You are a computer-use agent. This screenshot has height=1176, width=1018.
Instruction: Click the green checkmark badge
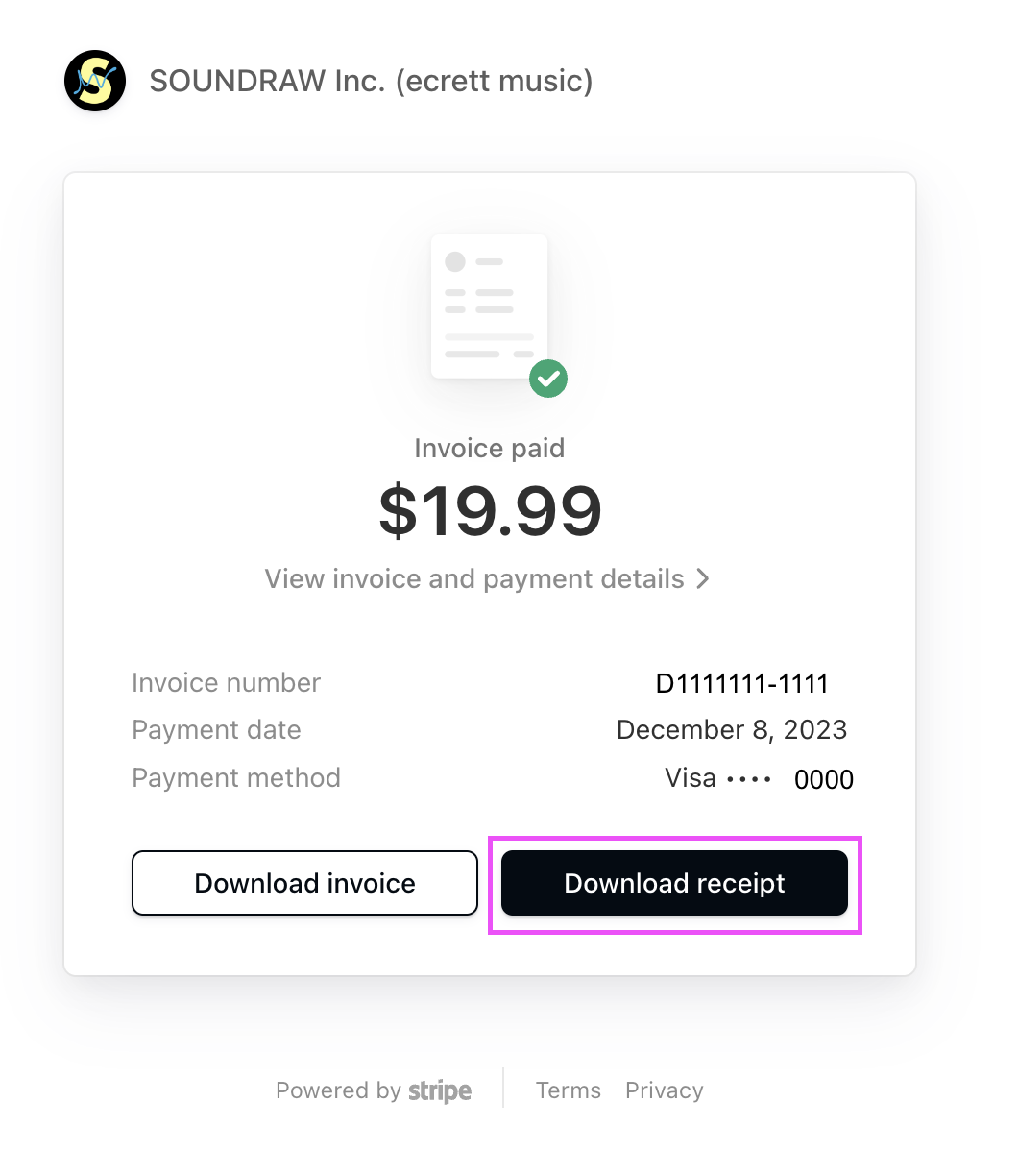[x=548, y=379]
